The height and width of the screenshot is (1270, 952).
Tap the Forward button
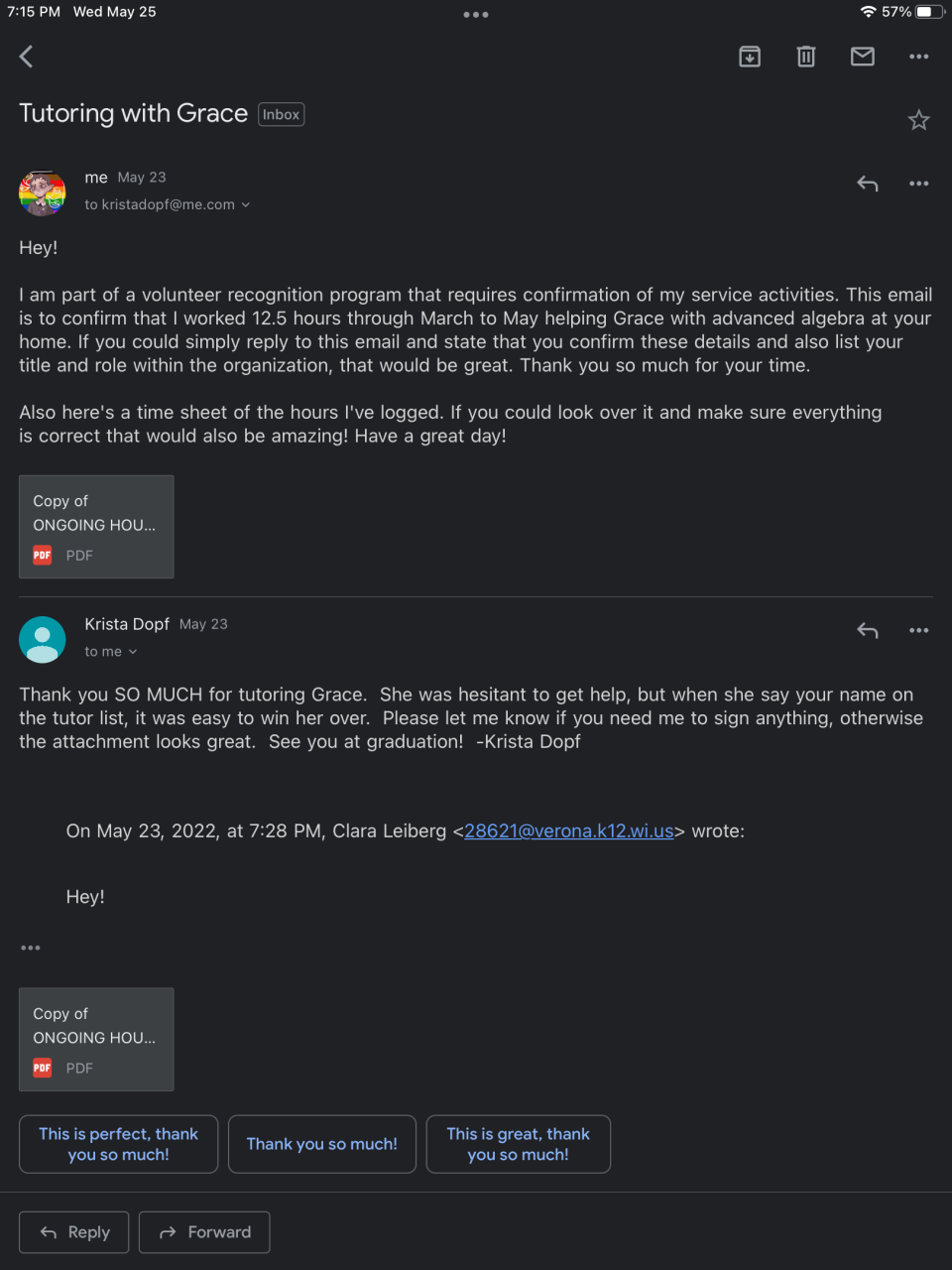pos(204,1232)
